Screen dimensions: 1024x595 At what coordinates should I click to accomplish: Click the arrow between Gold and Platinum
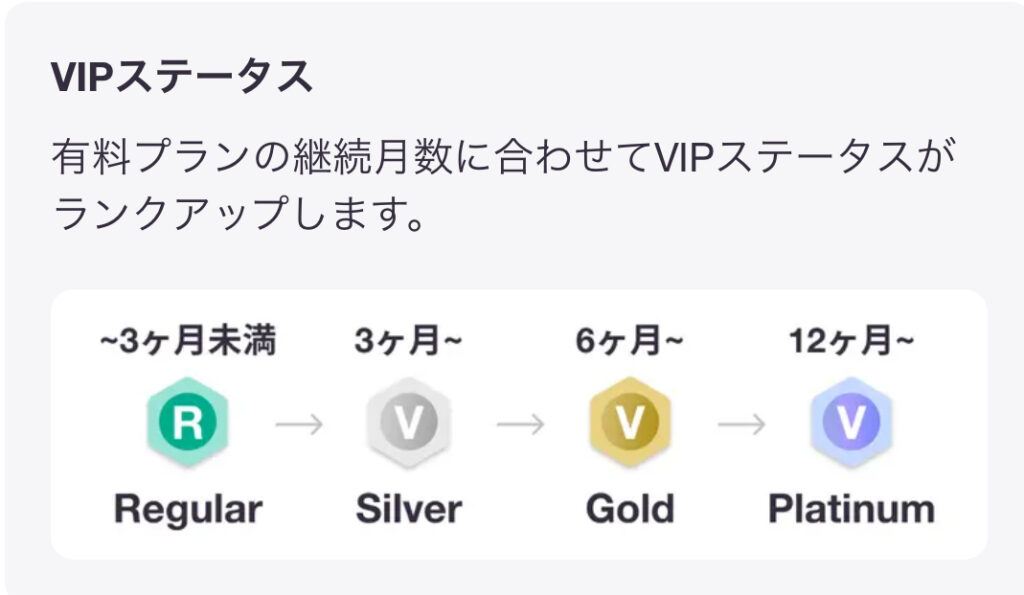point(741,424)
